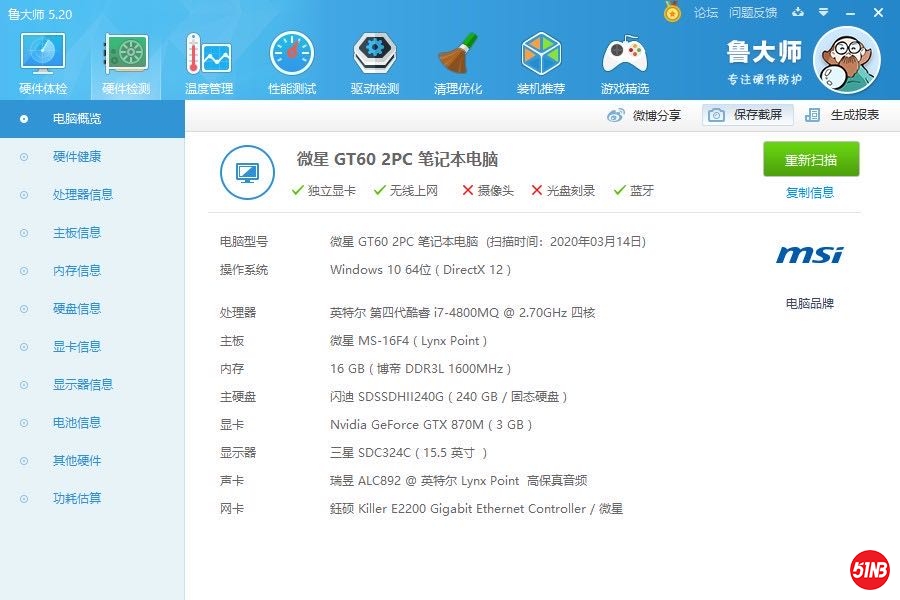Viewport: 900px width, 600px height.
Task: Open 驱动检测 driver detection
Action: coord(375,63)
